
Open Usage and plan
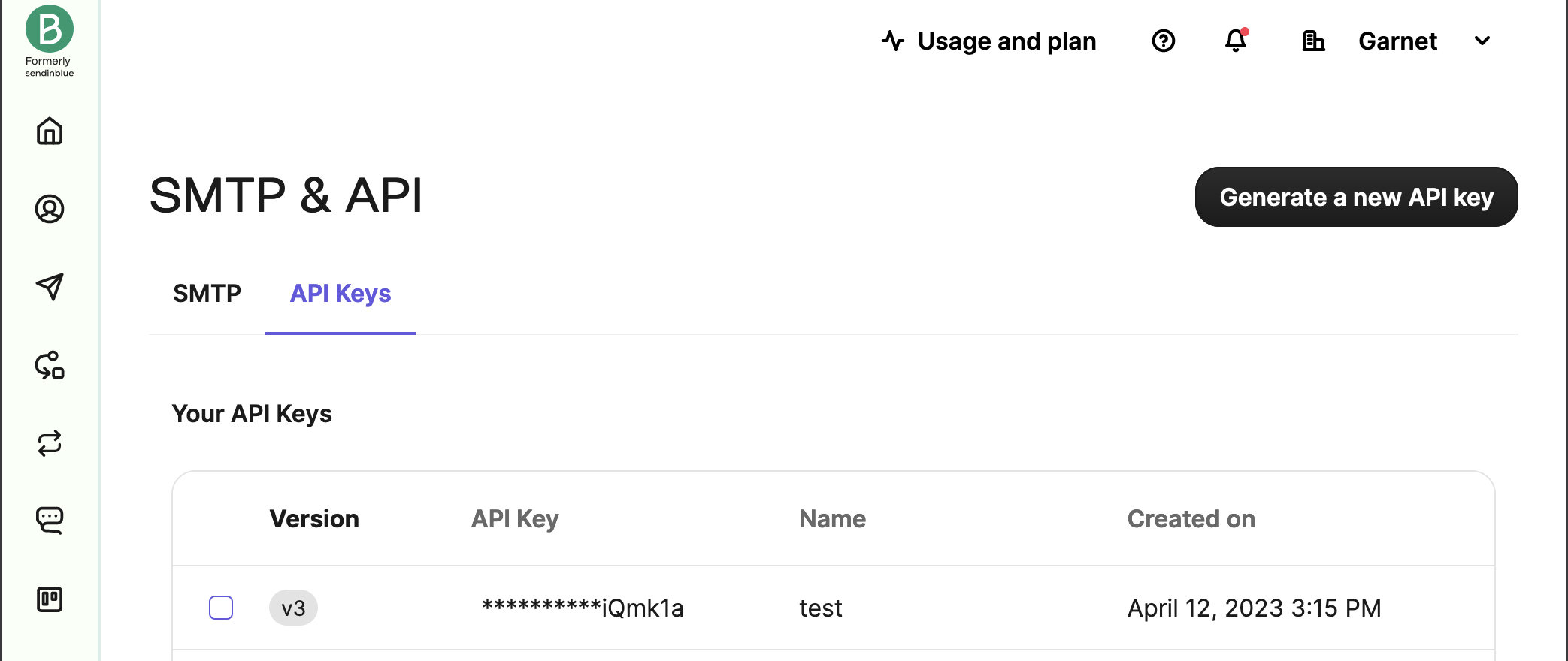[x=1008, y=41]
